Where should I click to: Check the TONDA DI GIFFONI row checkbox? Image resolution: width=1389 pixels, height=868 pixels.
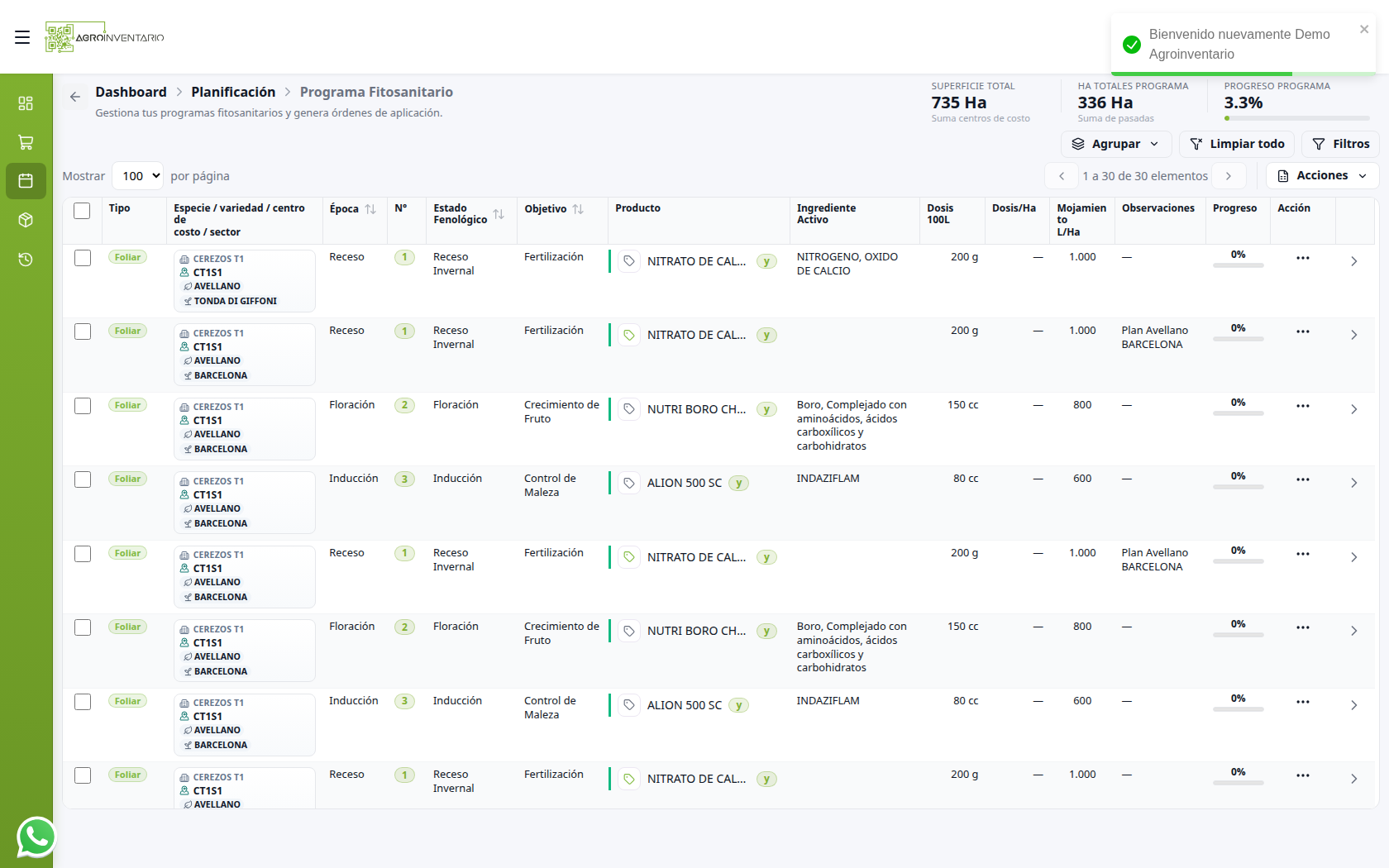(x=83, y=258)
